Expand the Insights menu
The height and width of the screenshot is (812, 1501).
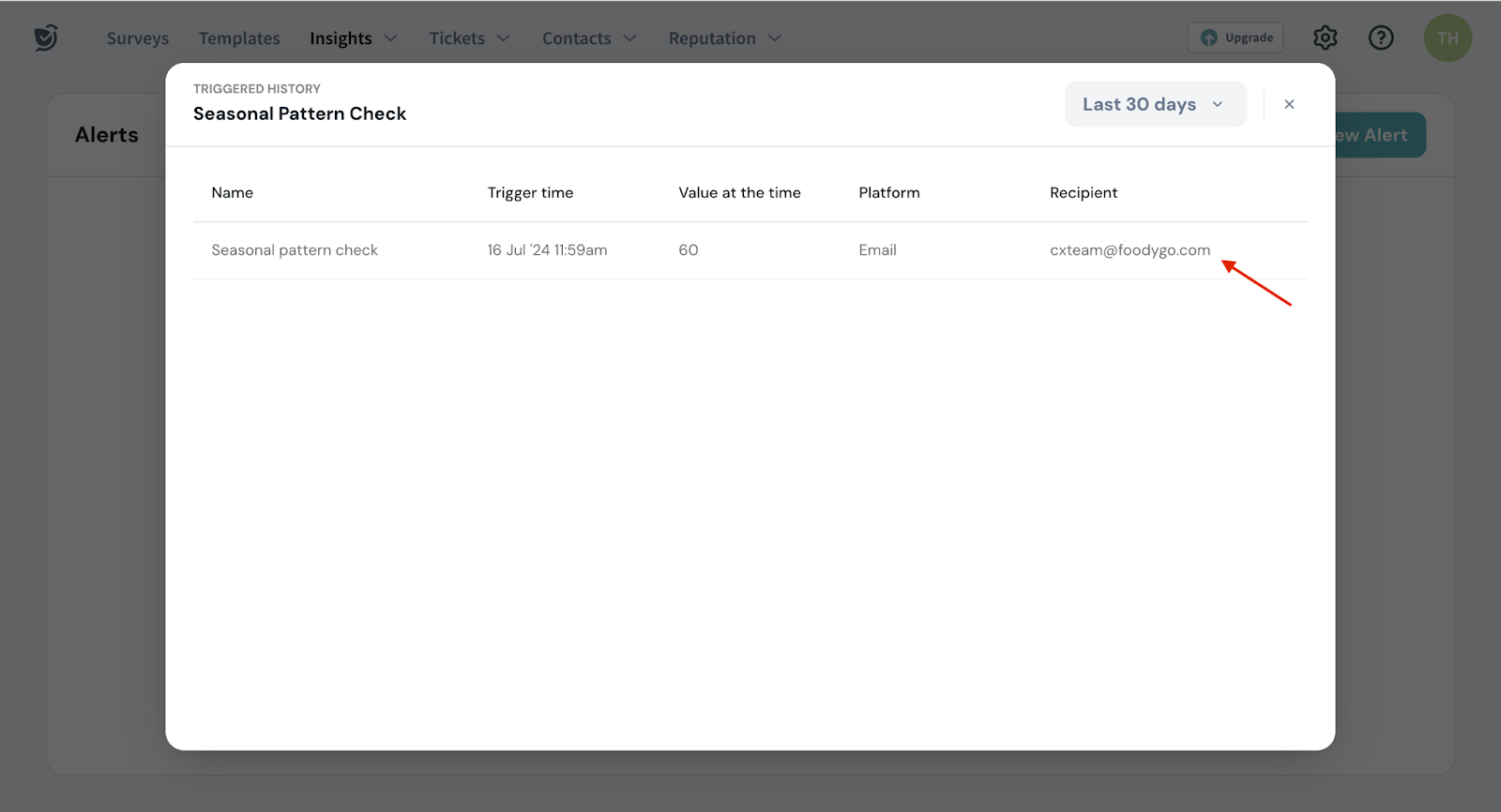[x=353, y=38]
